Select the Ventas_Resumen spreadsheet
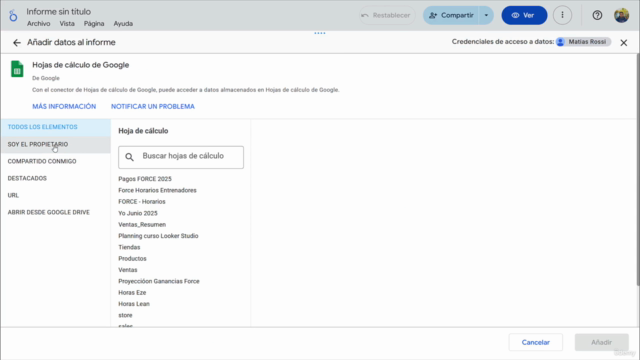 [x=142, y=224]
